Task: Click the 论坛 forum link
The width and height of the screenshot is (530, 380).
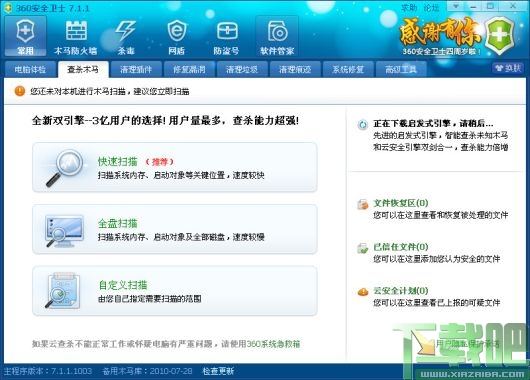Action: pos(431,7)
